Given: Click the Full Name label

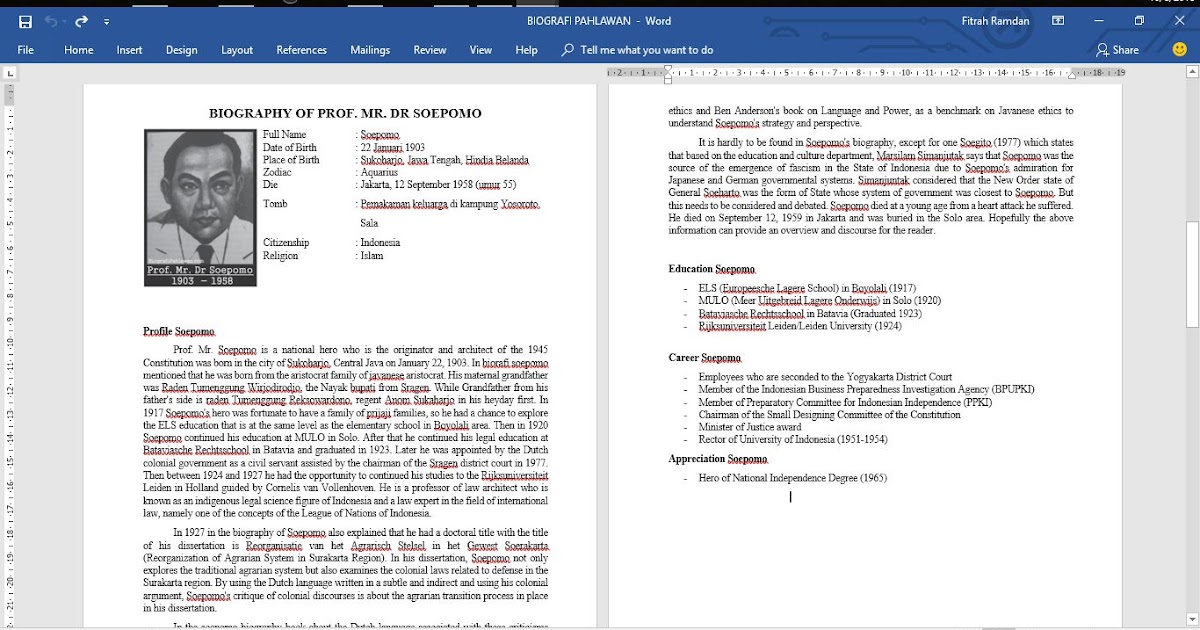Looking at the screenshot, I should [x=284, y=134].
